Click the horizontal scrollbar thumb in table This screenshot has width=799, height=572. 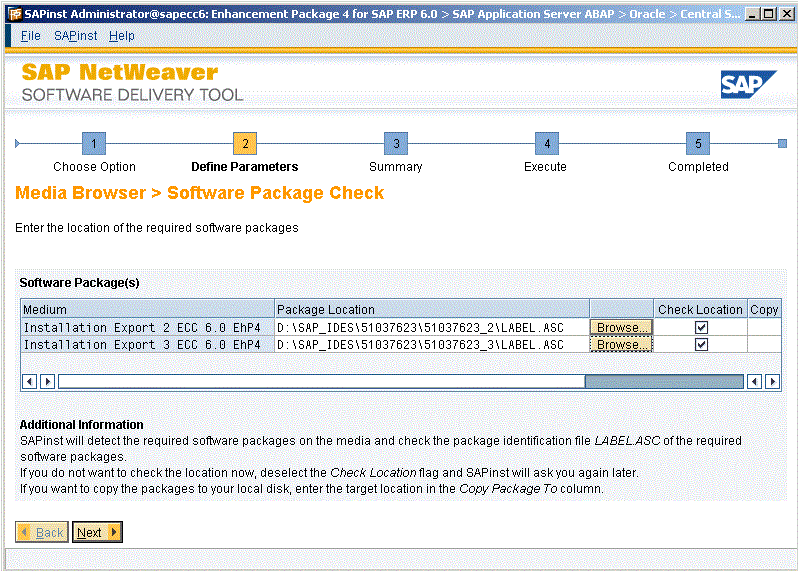pos(663,381)
